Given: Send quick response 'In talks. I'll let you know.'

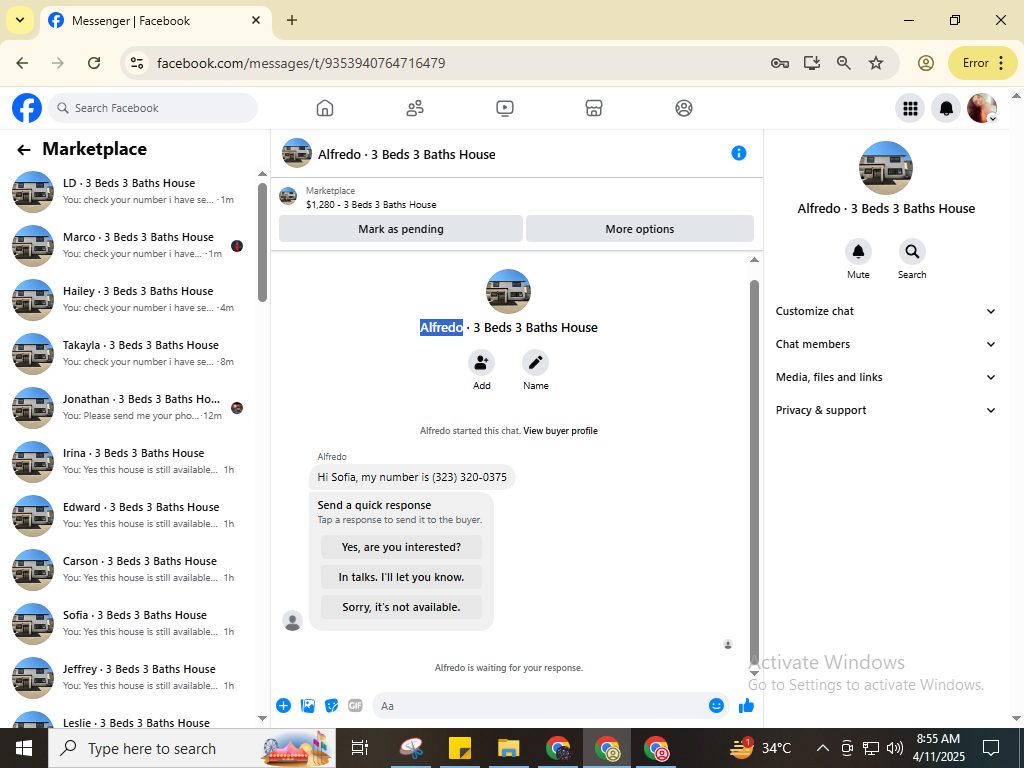Looking at the screenshot, I should pos(401,577).
